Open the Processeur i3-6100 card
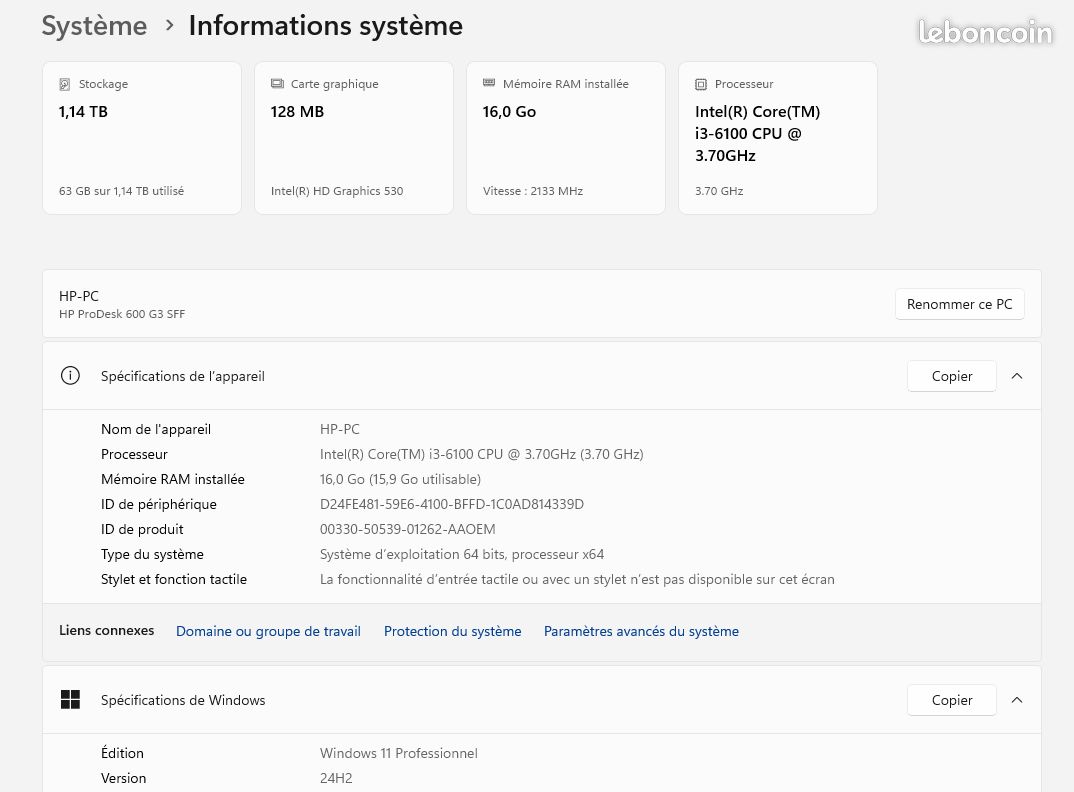The width and height of the screenshot is (1074, 792). click(x=777, y=138)
